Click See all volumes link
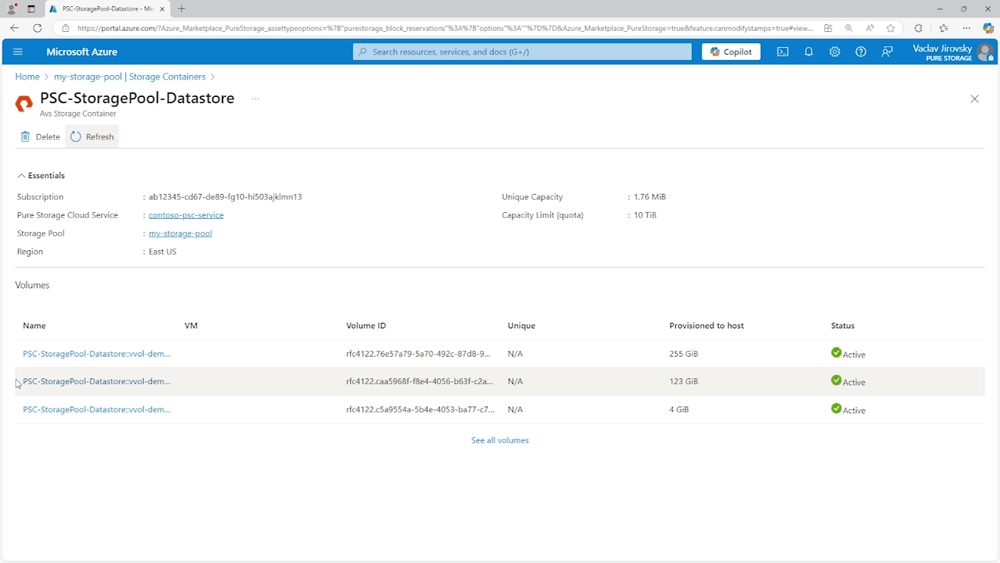Screen dimensions: 1000x563 [500, 440]
